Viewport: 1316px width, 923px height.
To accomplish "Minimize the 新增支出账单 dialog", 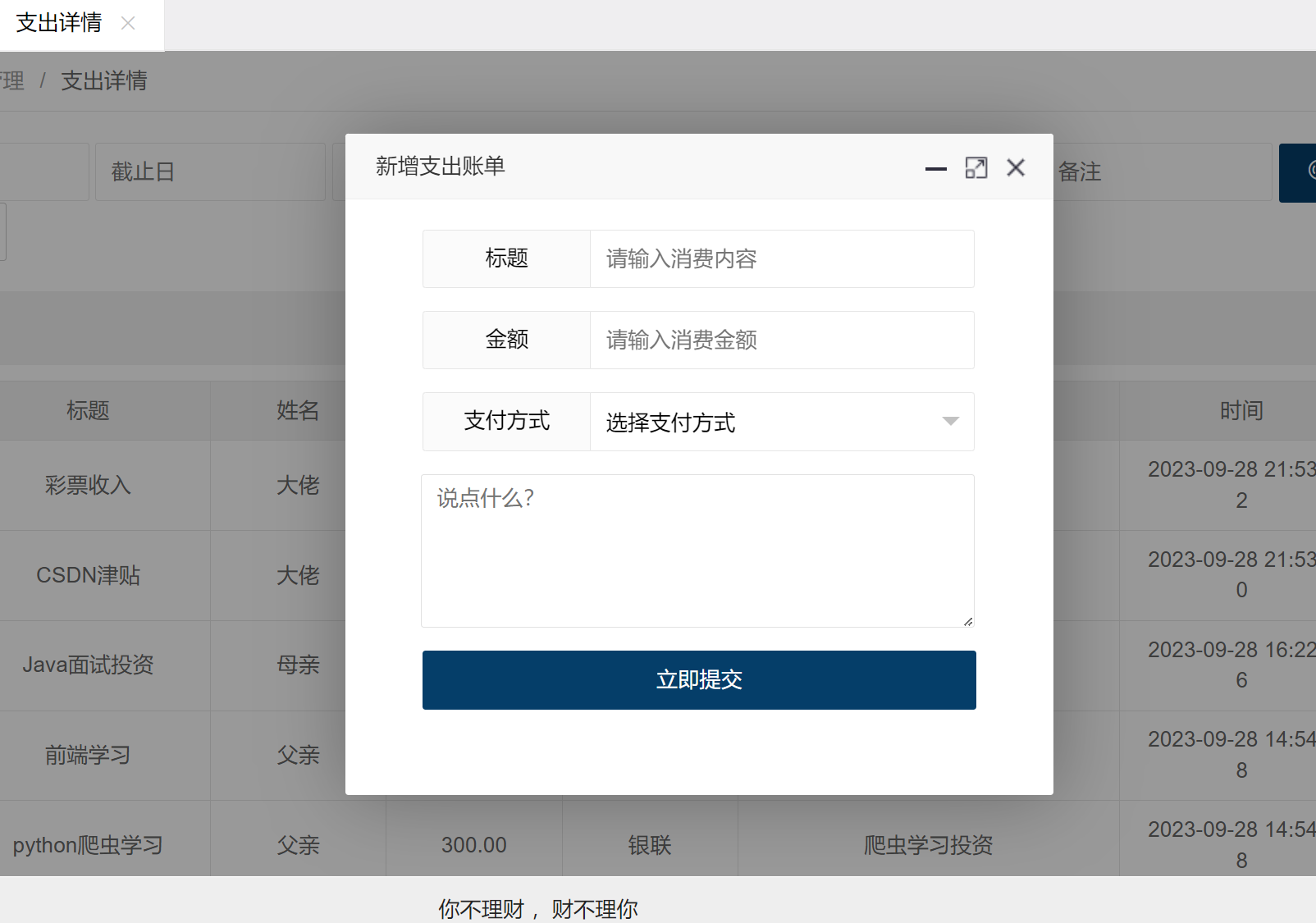I will (x=935, y=169).
